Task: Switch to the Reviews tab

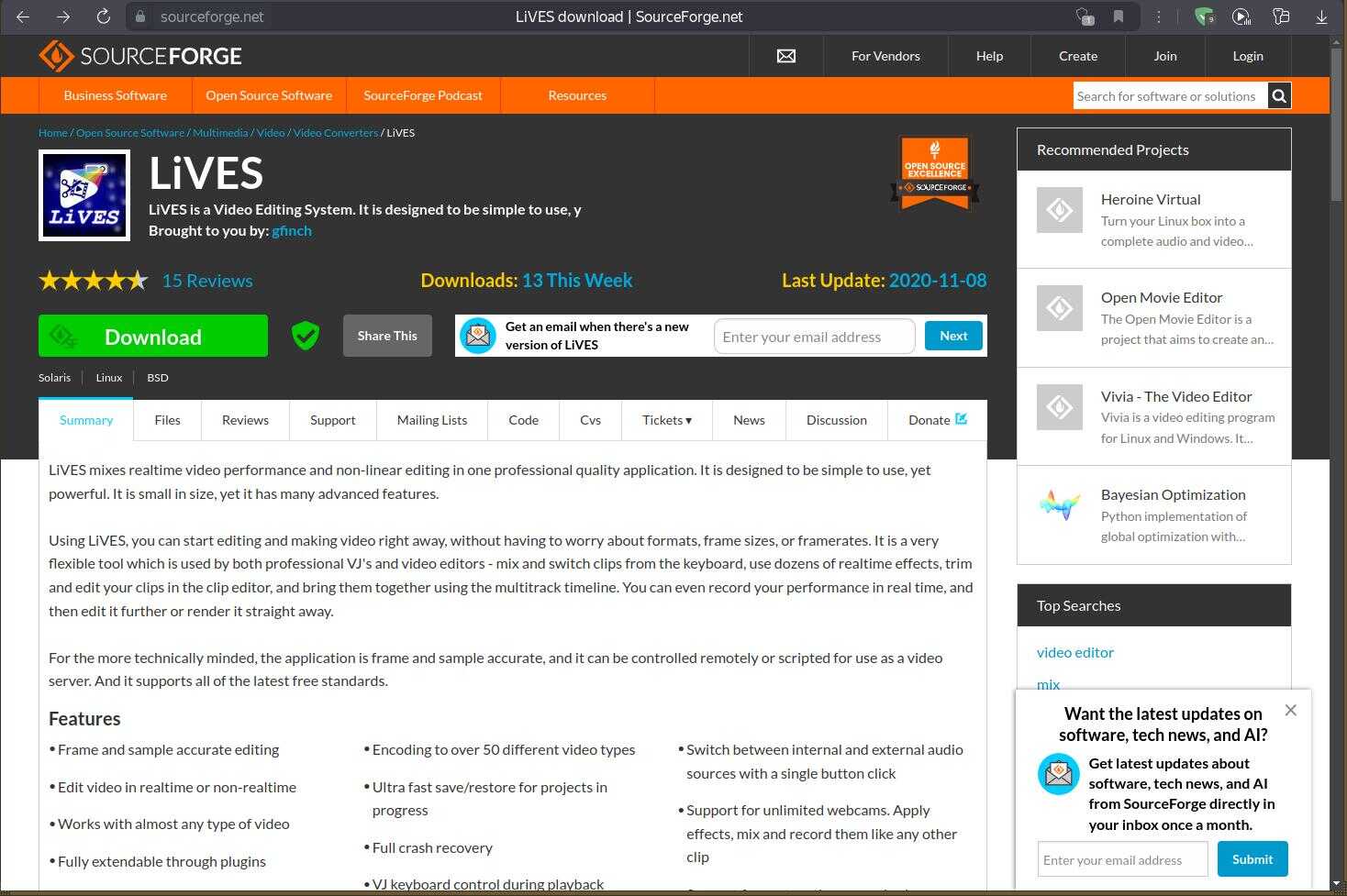Action: pos(245,420)
